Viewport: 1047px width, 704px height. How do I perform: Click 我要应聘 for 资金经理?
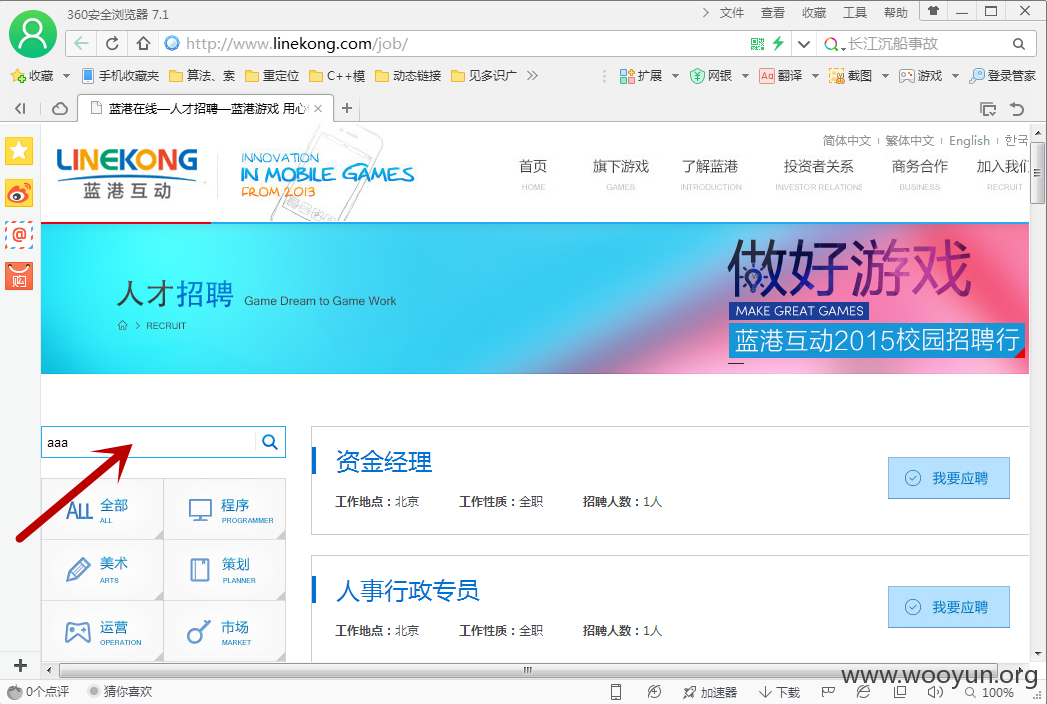click(948, 478)
